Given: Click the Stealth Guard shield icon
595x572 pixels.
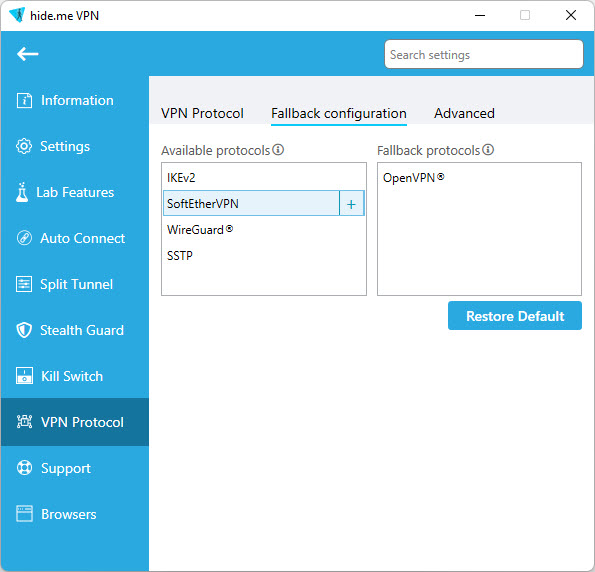Looking at the screenshot, I should click(24, 330).
